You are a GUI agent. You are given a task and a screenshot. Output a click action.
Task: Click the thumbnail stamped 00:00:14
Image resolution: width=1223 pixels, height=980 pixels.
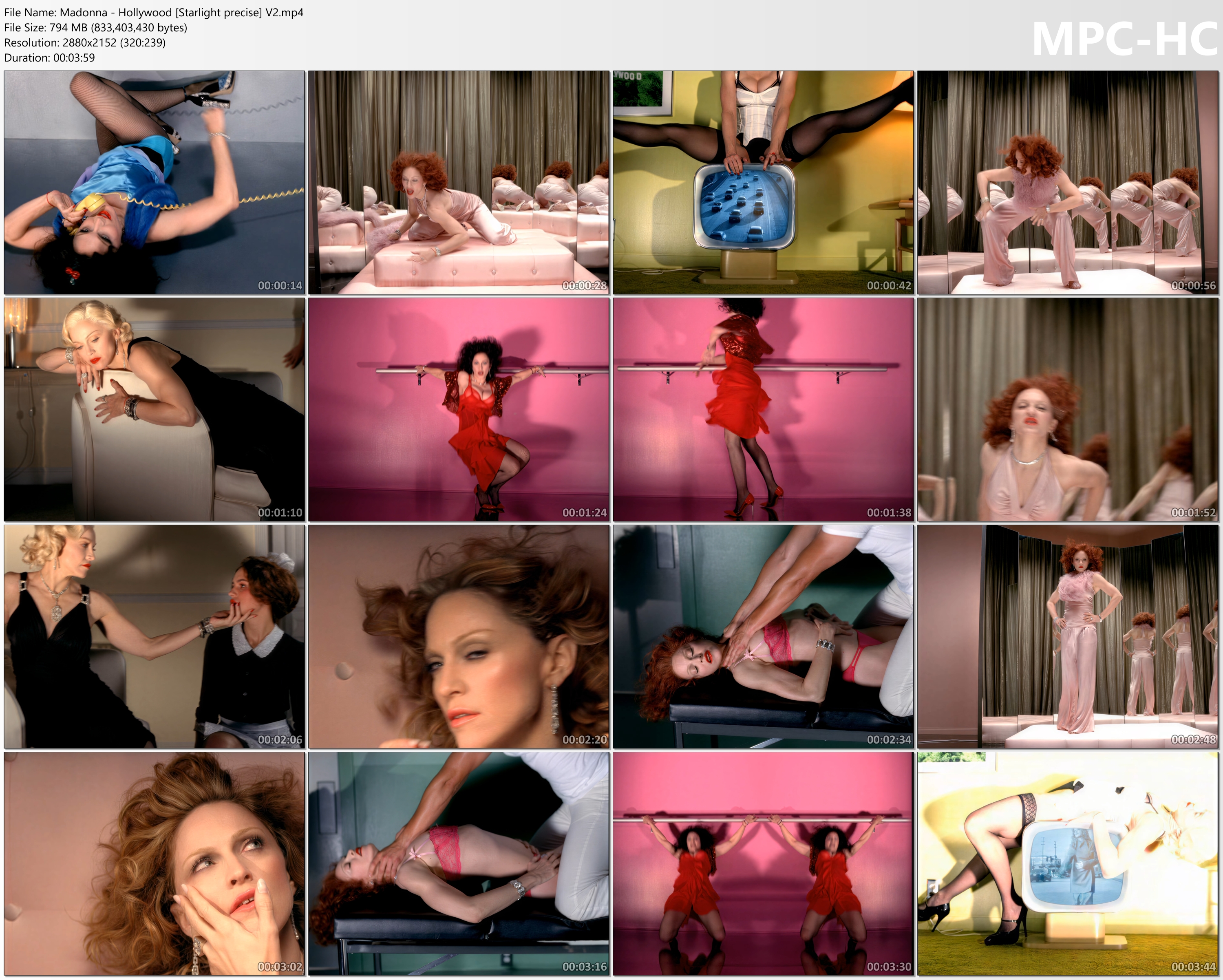coord(154,183)
